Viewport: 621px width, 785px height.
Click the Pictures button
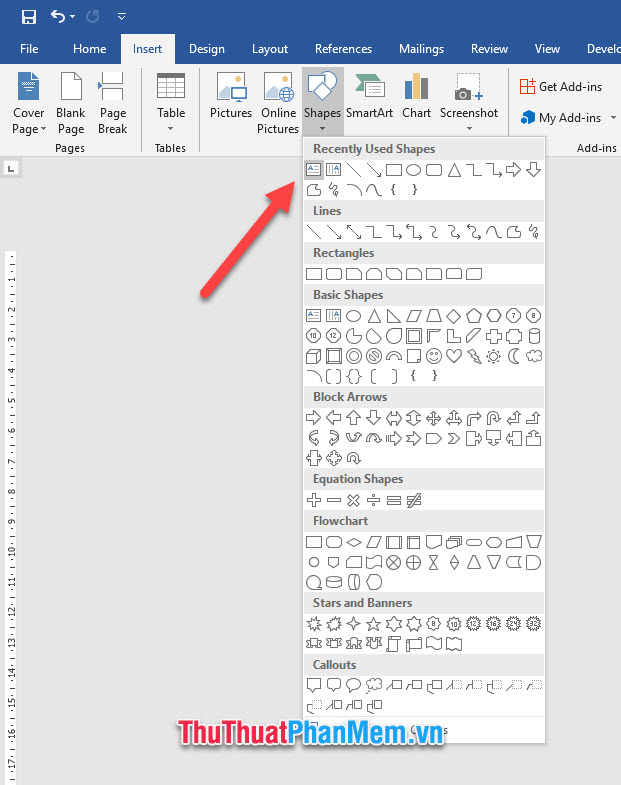tap(231, 96)
